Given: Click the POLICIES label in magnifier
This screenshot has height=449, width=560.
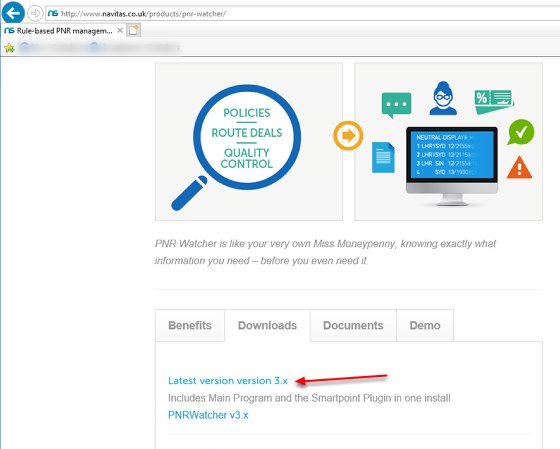Looking at the screenshot, I should [x=247, y=113].
